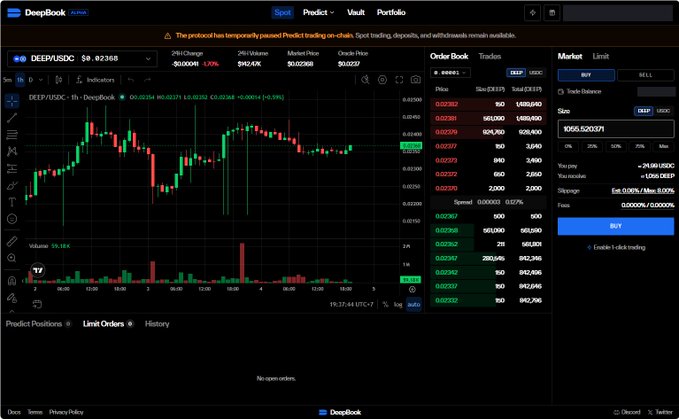Open slippage settings Est/Max value
Image resolution: width=679 pixels, height=419 pixels.
click(643, 190)
